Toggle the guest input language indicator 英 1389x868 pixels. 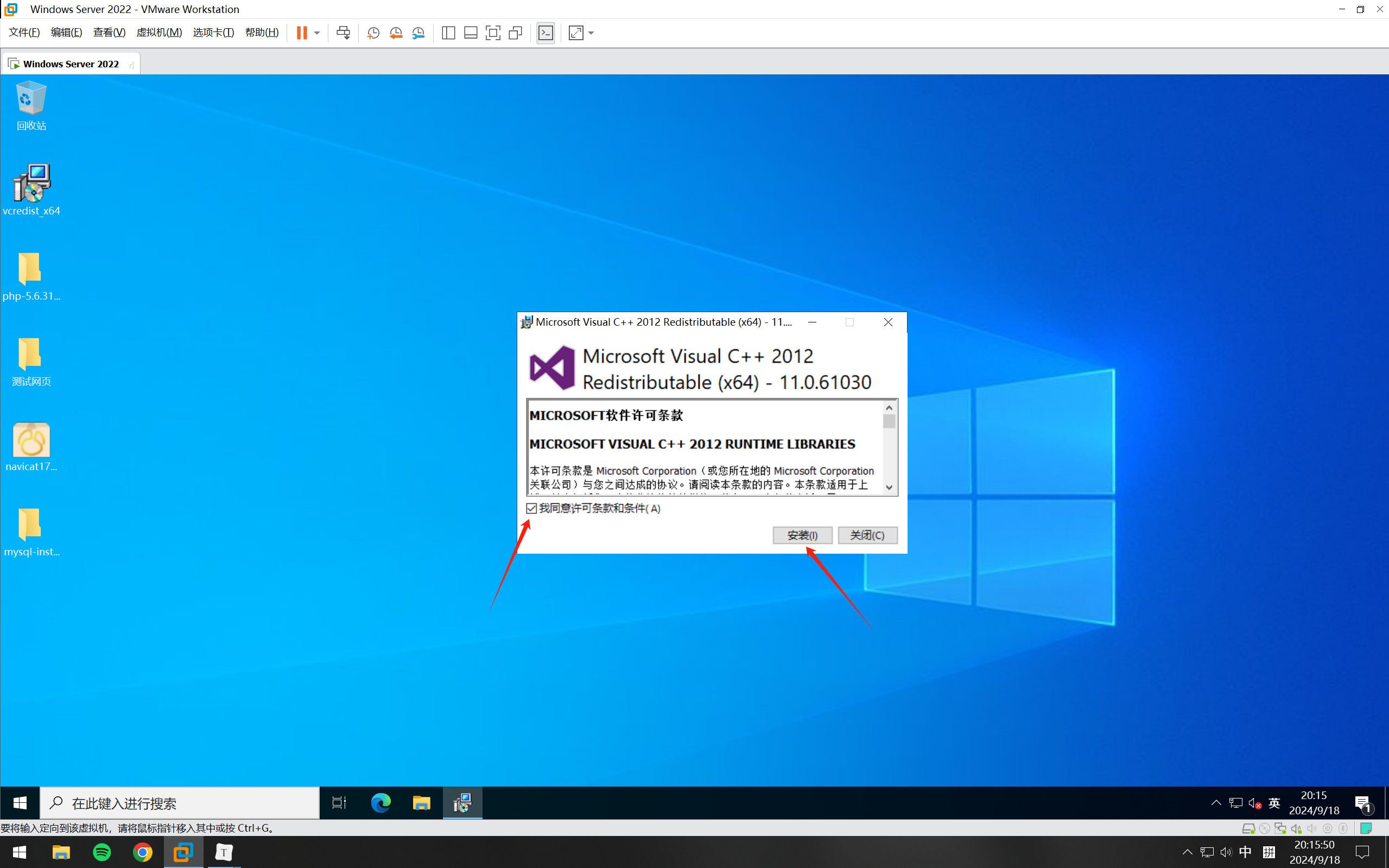click(1274, 802)
